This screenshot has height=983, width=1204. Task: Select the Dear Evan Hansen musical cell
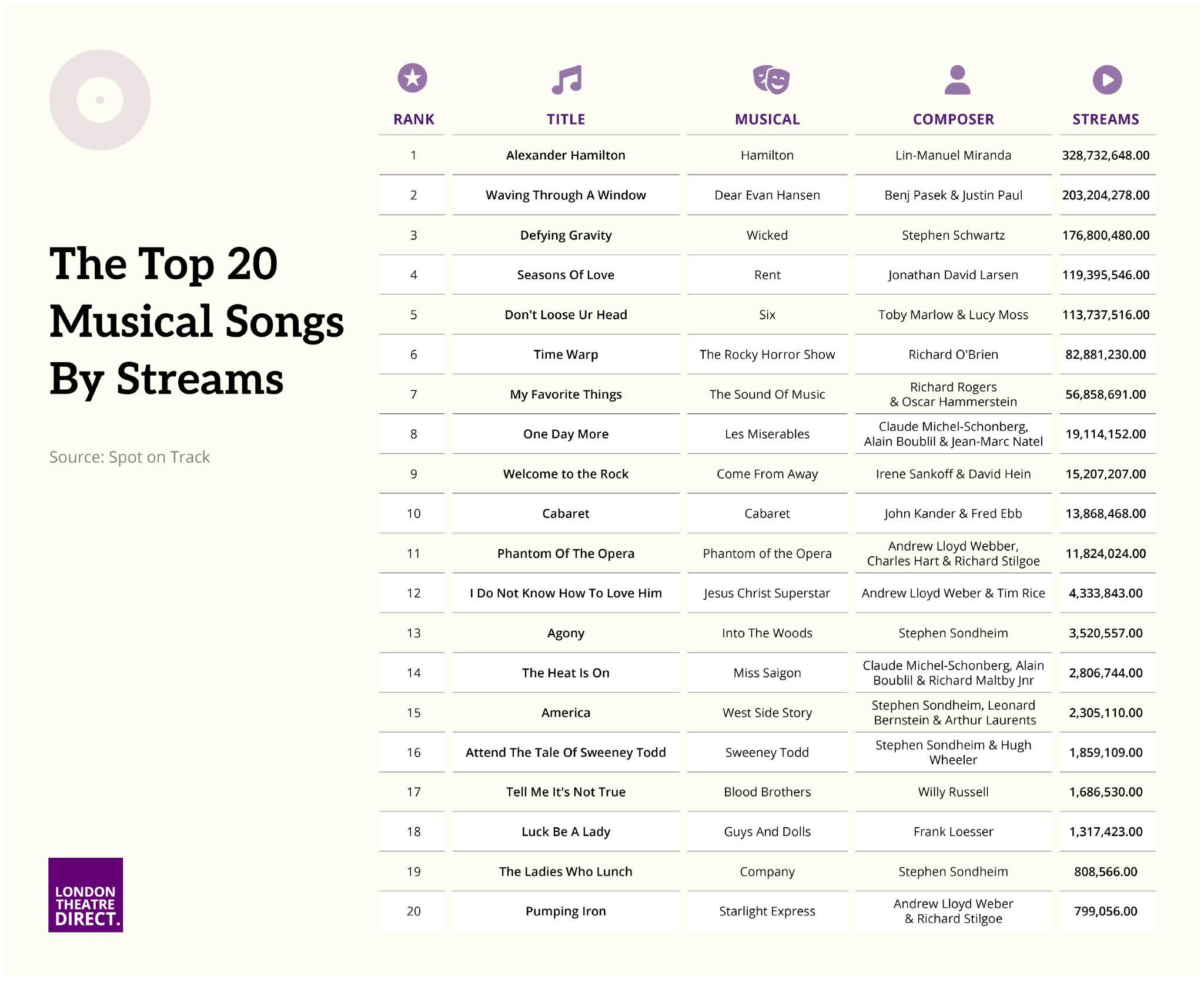(x=767, y=195)
